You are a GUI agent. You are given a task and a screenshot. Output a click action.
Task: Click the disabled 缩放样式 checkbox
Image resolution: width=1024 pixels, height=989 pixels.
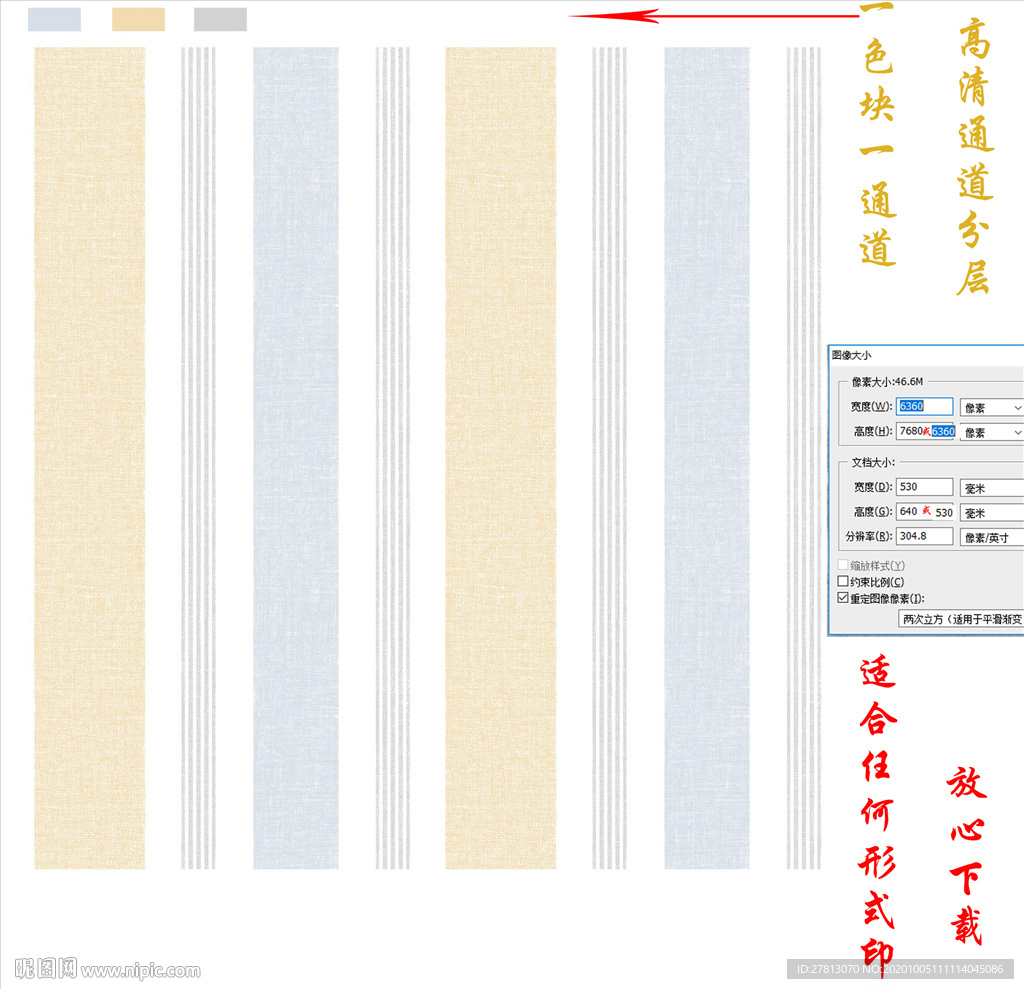tap(843, 564)
